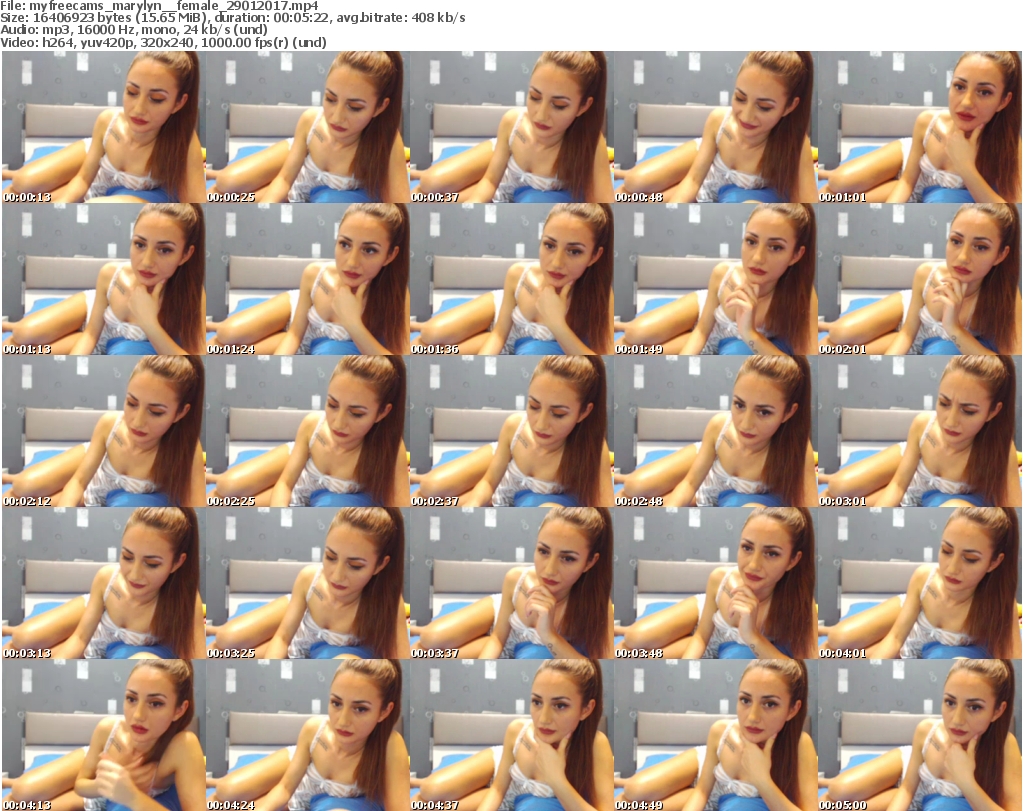
Task: Open the thumbnail frame stamped 00:04:49
Action: click(715, 735)
